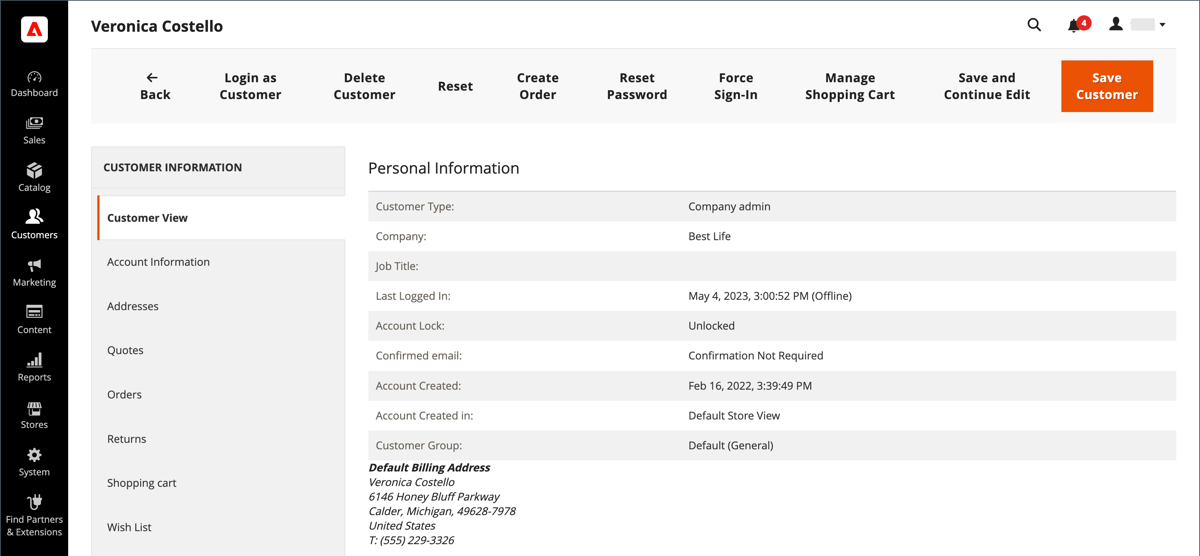The width and height of the screenshot is (1200, 556).
Task: Click Login as Customer
Action: pyautogui.click(x=250, y=86)
